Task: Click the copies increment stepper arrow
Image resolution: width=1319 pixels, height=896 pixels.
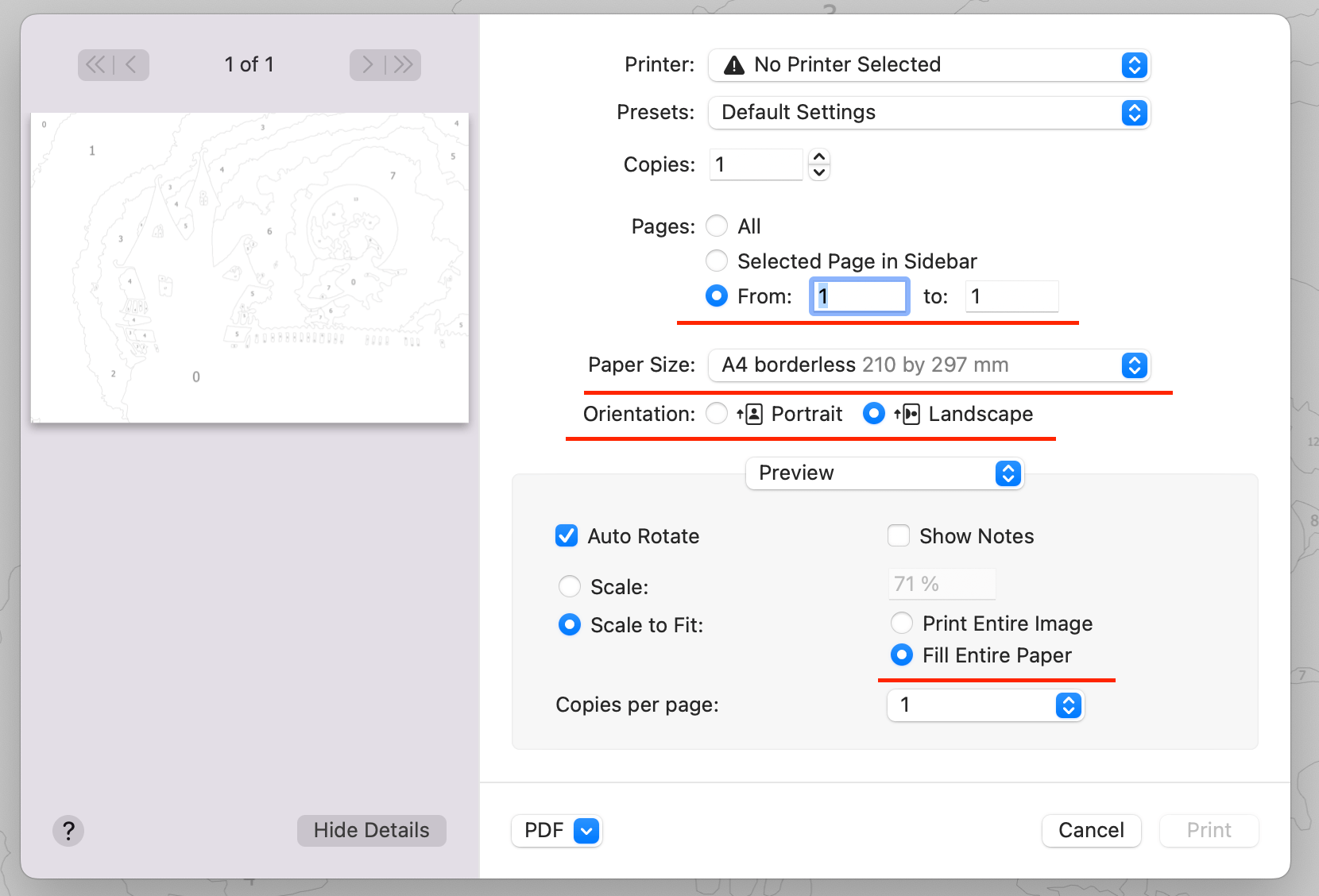Action: click(819, 158)
